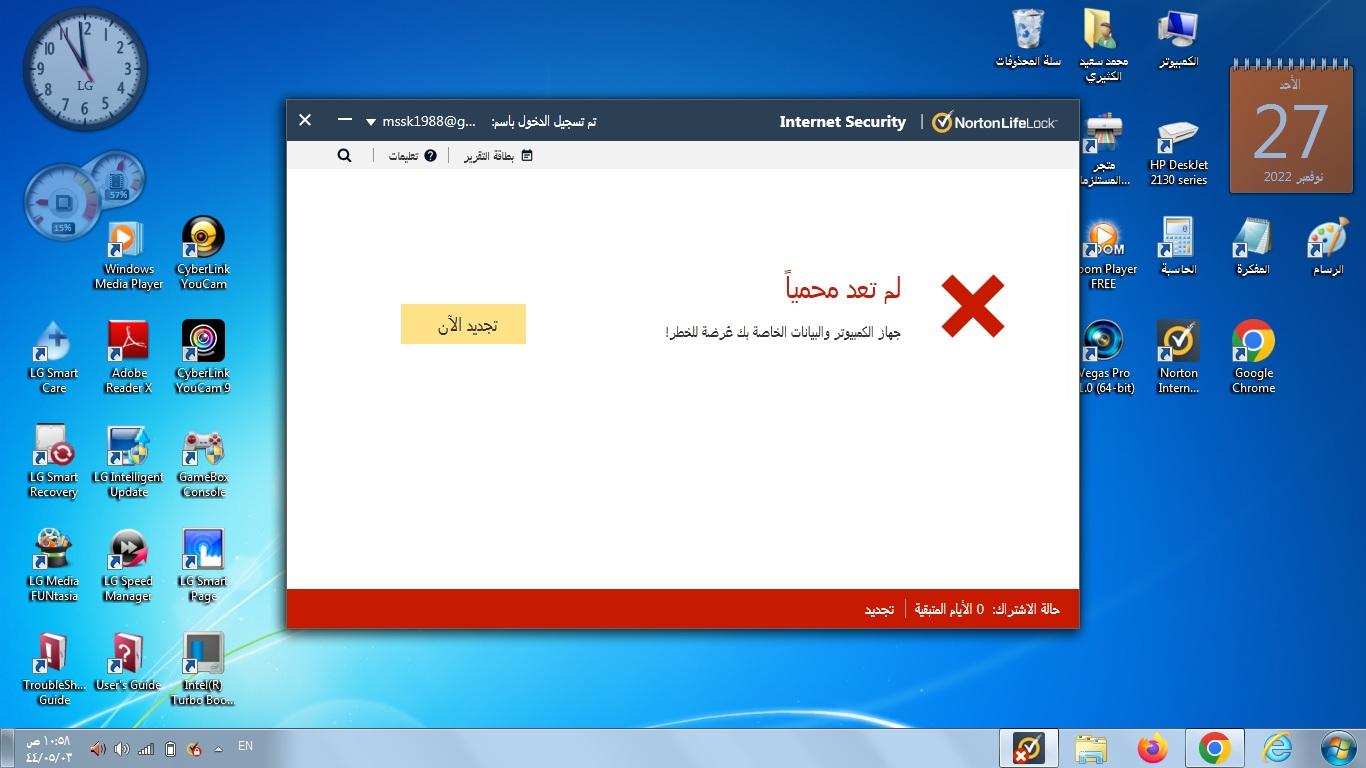Click the white volume speaker tray icon

[x=122, y=748]
